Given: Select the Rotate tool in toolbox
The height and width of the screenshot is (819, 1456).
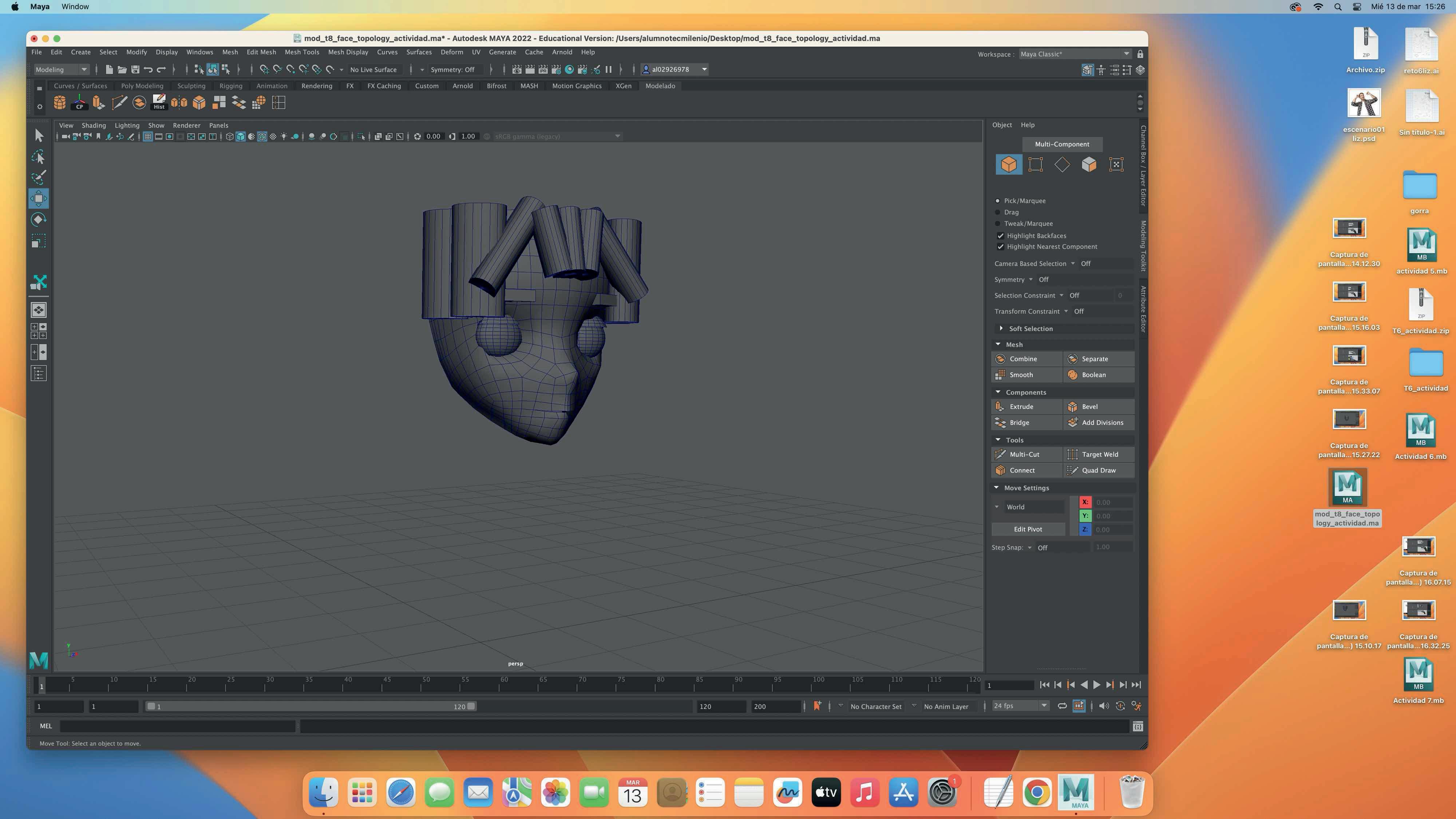Looking at the screenshot, I should pyautogui.click(x=39, y=220).
